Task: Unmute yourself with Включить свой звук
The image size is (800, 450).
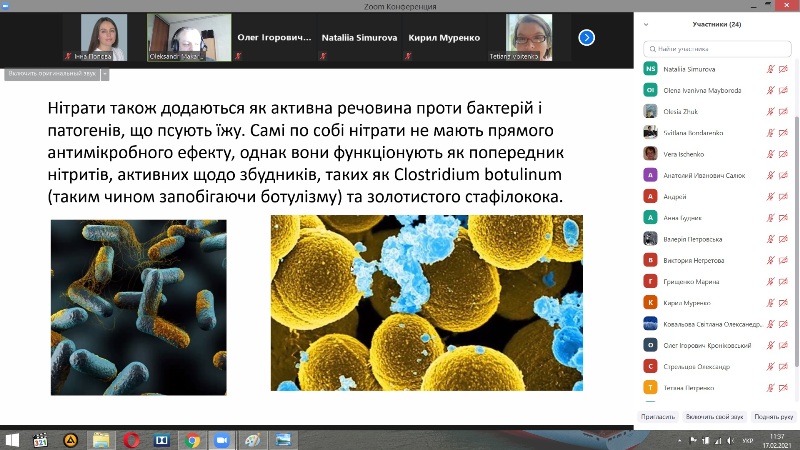Action: [x=713, y=415]
